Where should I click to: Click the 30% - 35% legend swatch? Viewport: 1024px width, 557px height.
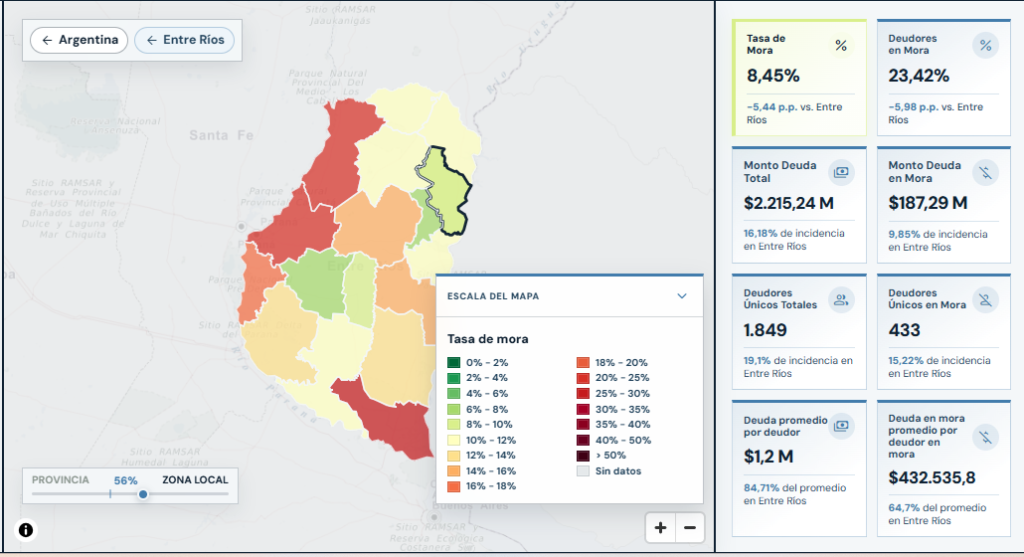[x=583, y=409]
